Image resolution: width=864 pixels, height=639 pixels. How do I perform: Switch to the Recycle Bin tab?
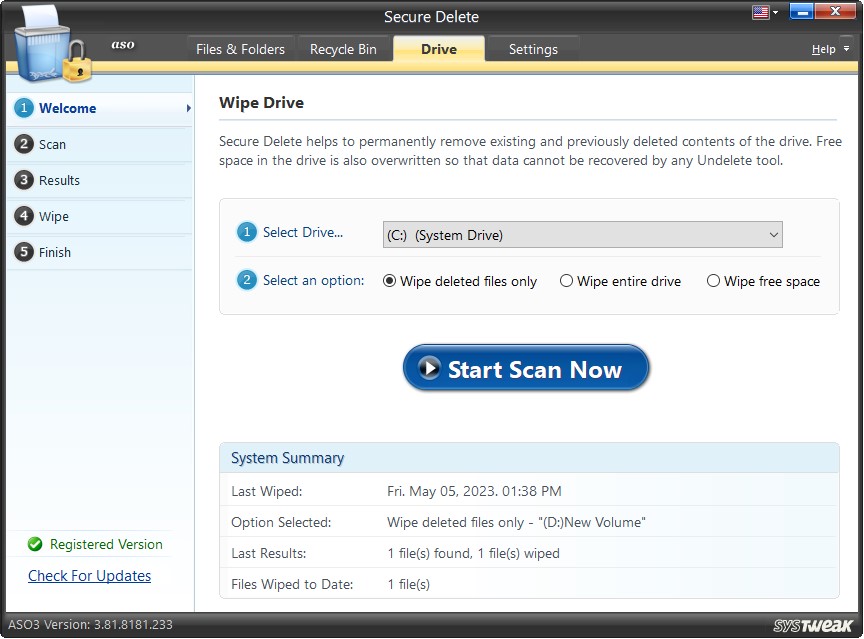[345, 48]
